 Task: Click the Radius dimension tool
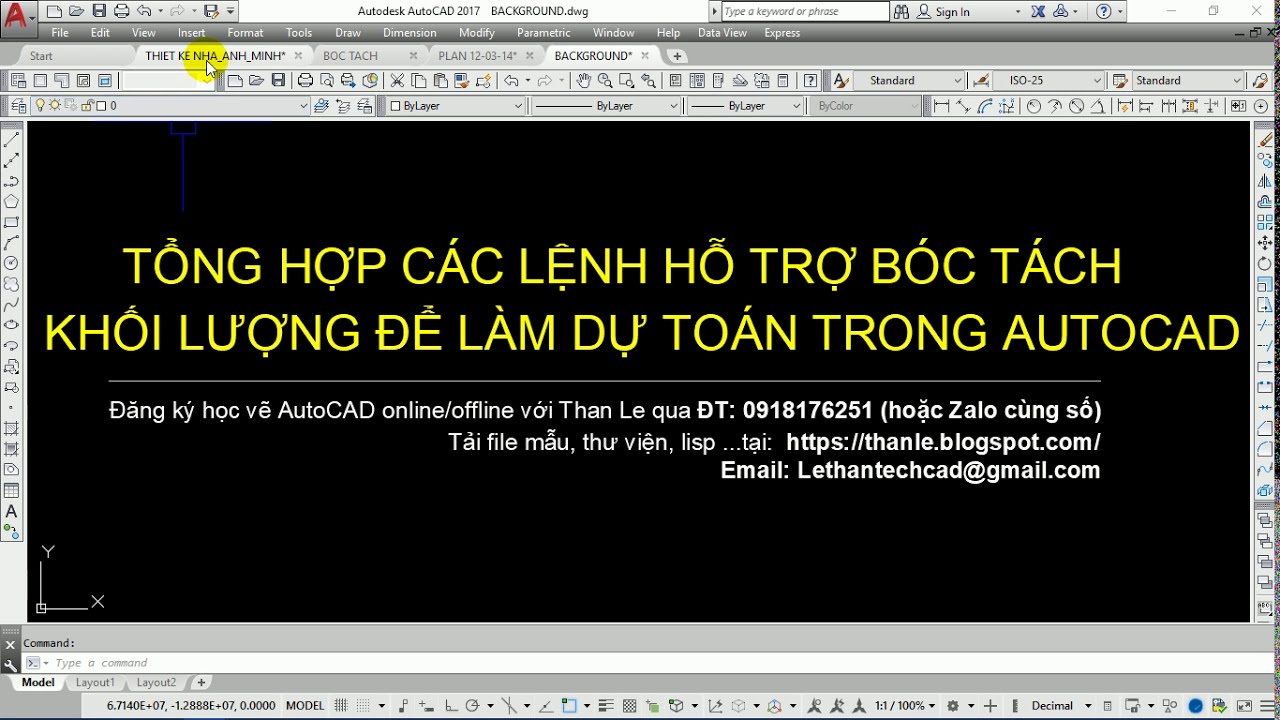(x=1034, y=105)
